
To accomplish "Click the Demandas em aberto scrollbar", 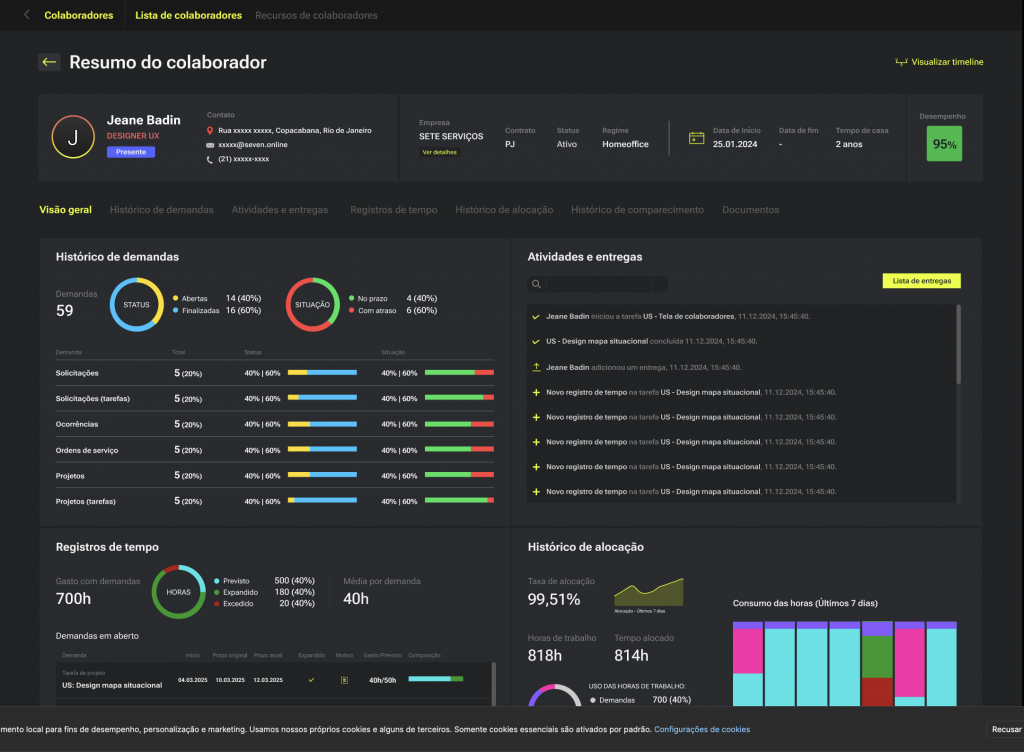I will [x=493, y=684].
